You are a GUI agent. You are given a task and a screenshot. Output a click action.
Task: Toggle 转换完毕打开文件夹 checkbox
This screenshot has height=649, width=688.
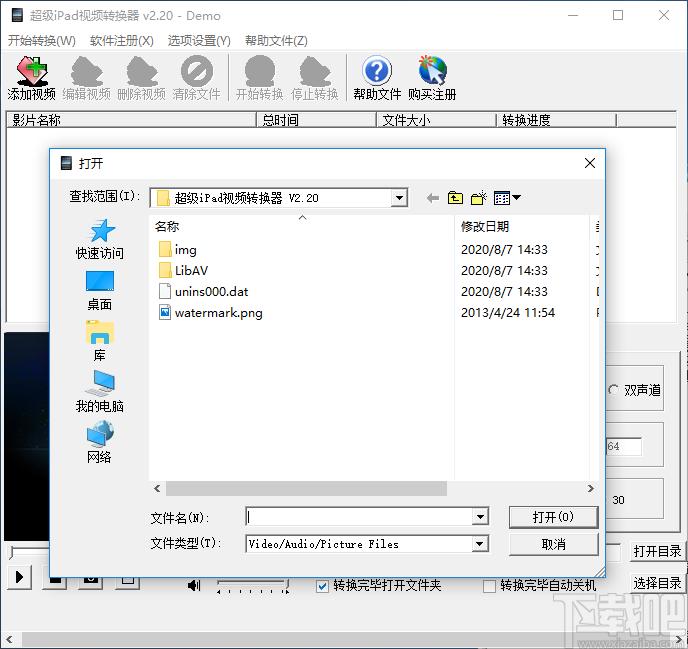pyautogui.click(x=322, y=586)
